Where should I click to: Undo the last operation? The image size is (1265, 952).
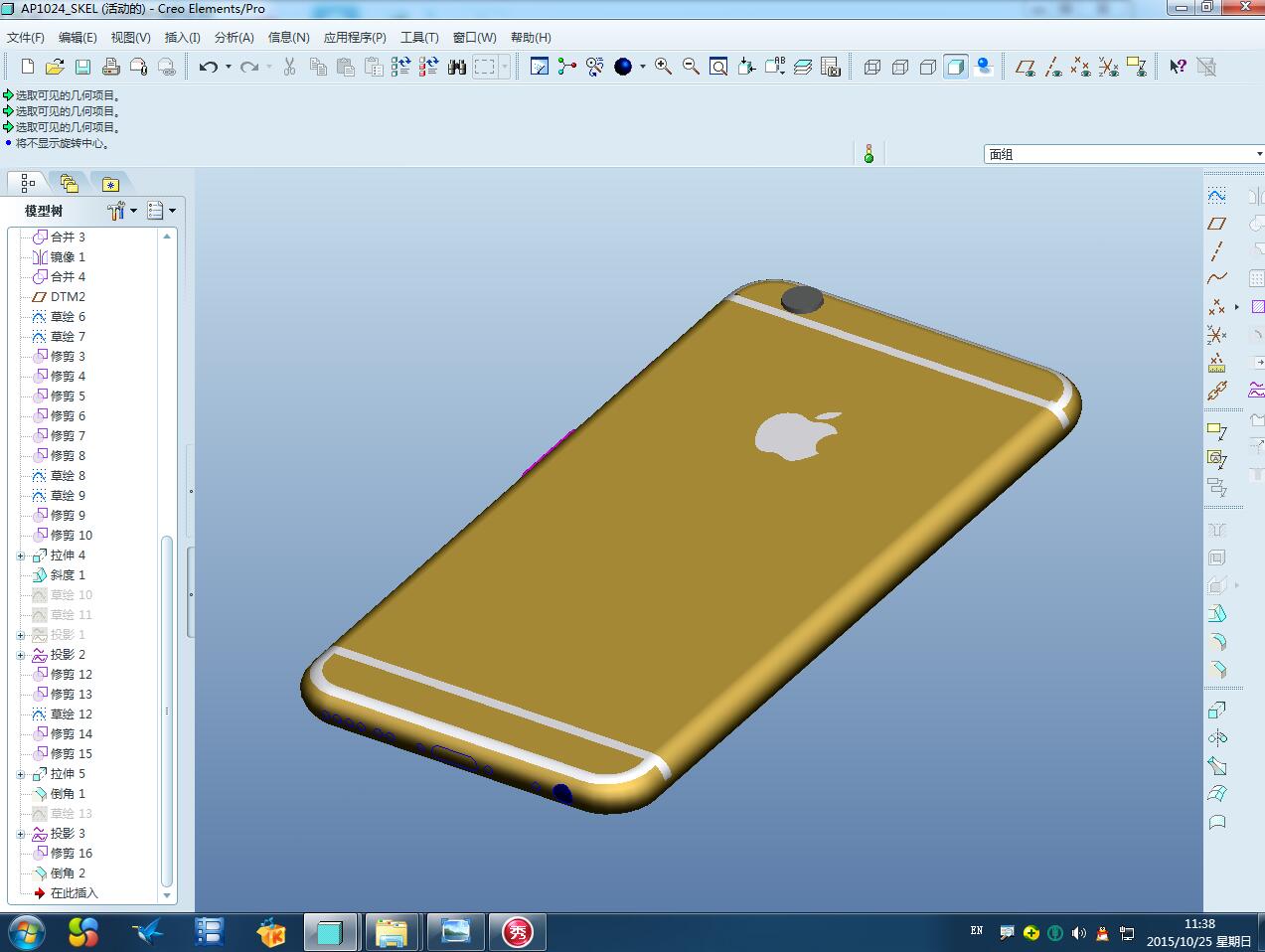[x=208, y=67]
